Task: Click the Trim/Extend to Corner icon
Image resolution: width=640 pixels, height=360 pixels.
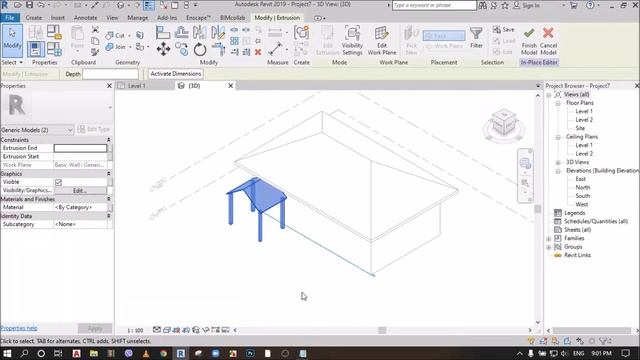Action: click(x=218, y=49)
